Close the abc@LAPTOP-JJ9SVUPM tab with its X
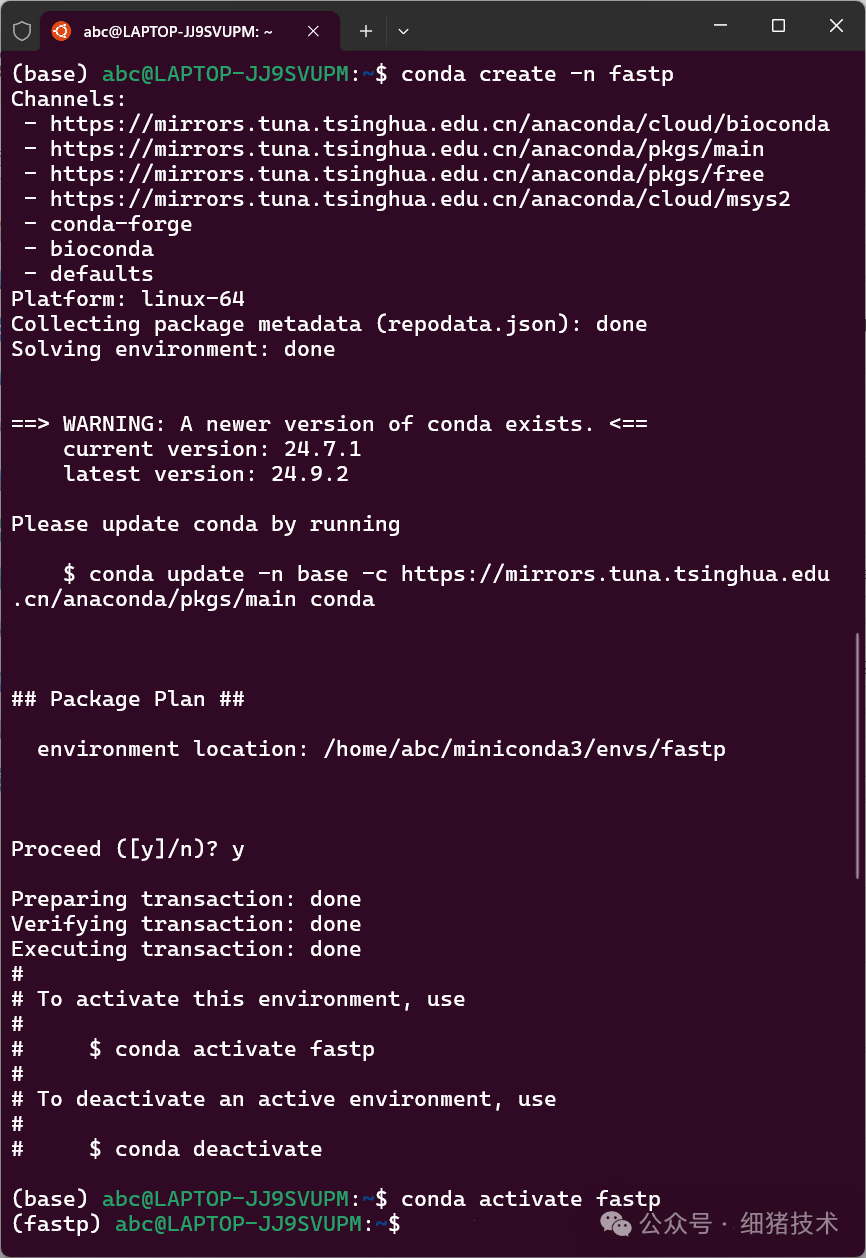Image resolution: width=866 pixels, height=1258 pixels. (x=313, y=30)
